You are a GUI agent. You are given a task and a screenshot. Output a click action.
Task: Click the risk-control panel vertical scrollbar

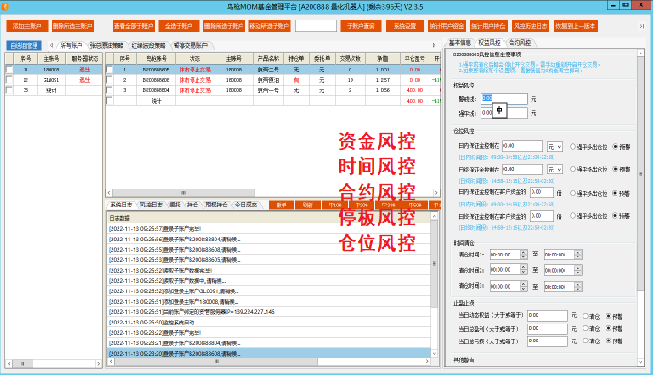pos(641,174)
